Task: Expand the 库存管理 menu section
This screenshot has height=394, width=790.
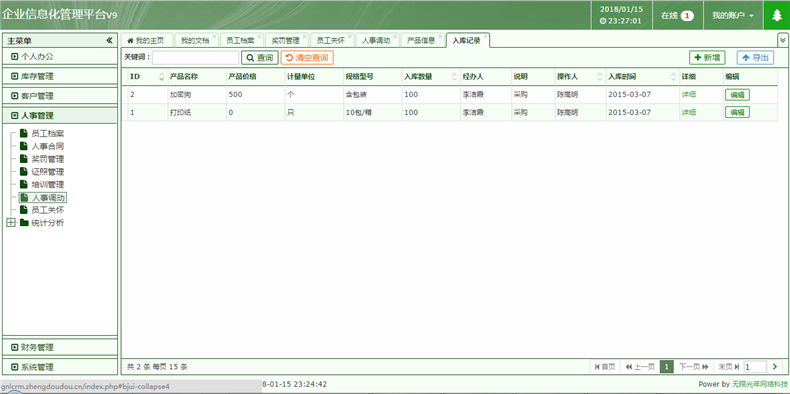Action: 60,76
